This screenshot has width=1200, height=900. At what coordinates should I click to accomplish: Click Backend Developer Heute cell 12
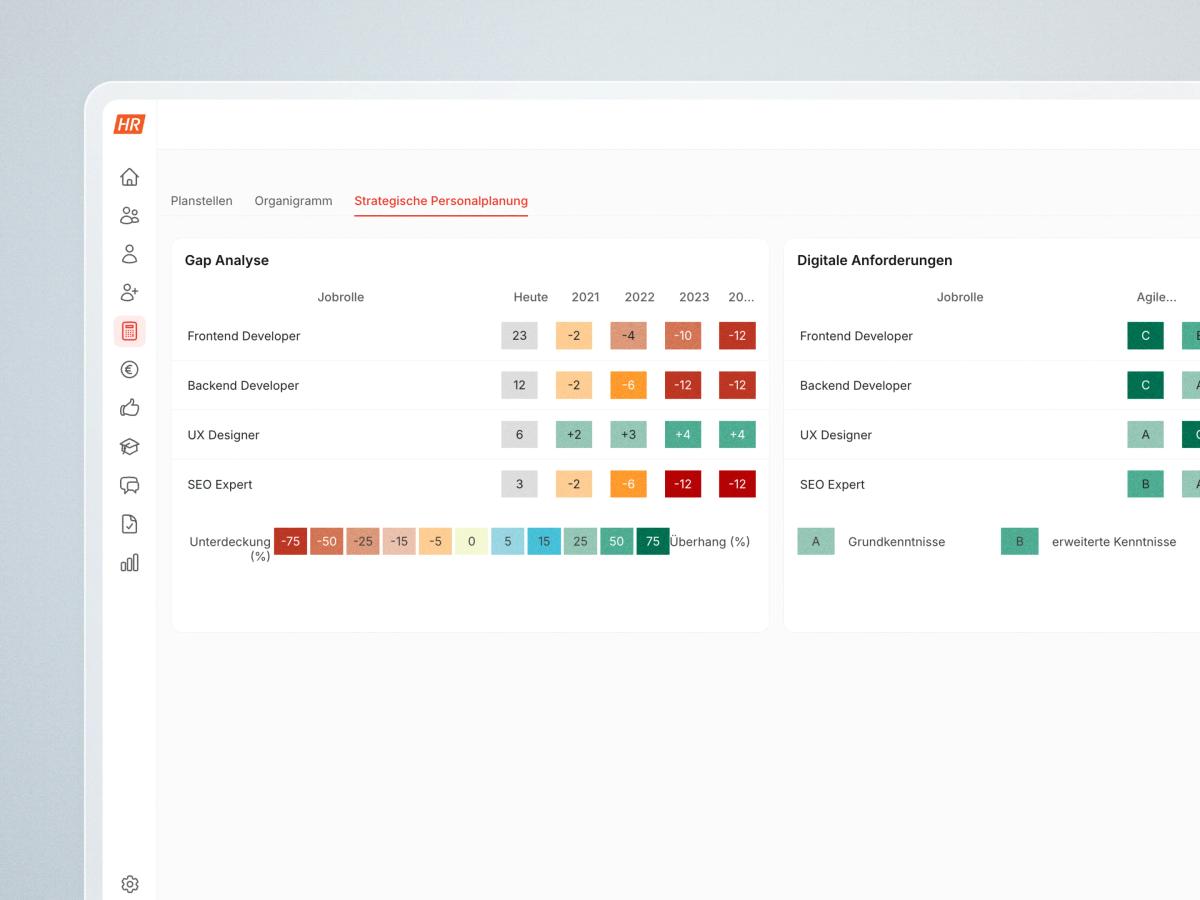(519, 385)
